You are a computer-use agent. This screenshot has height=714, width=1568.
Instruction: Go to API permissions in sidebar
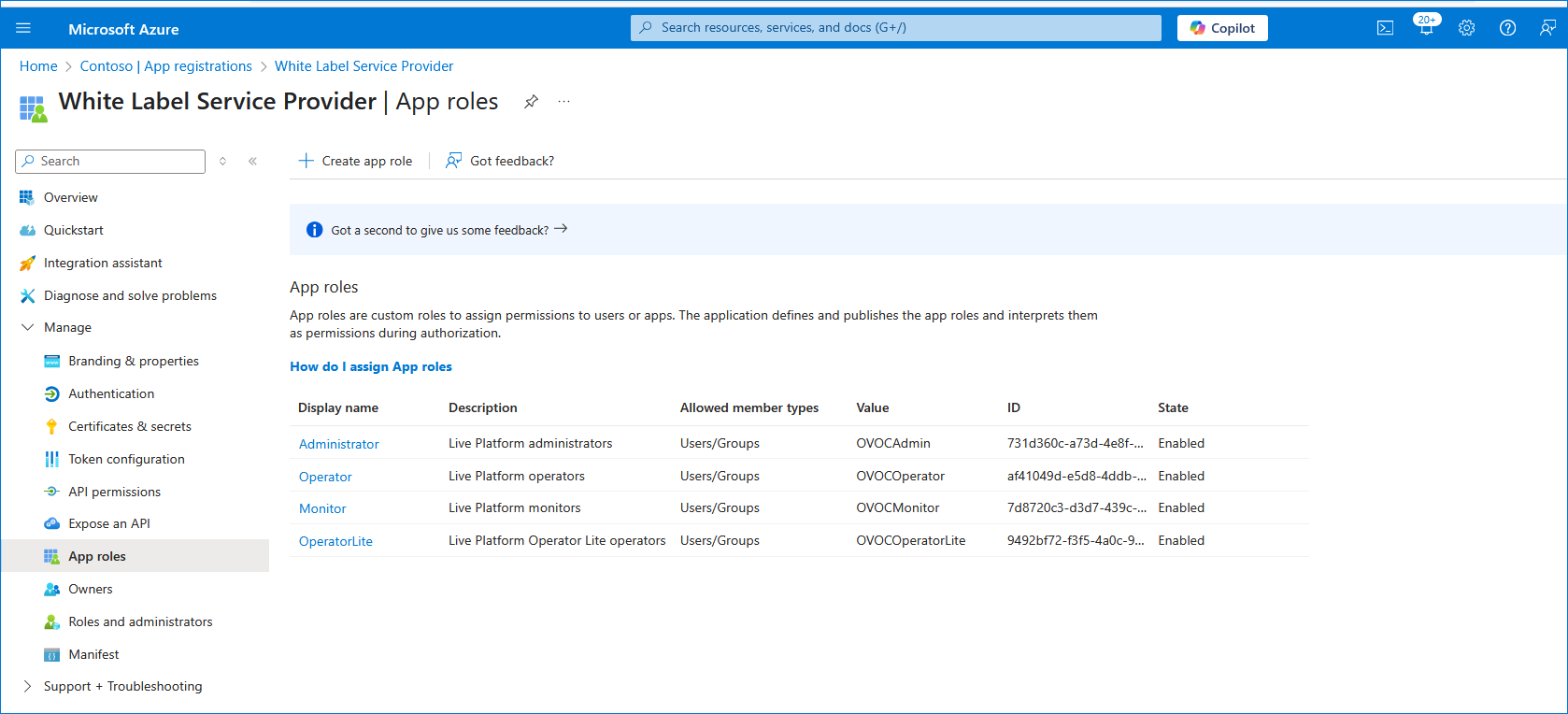pos(114,492)
